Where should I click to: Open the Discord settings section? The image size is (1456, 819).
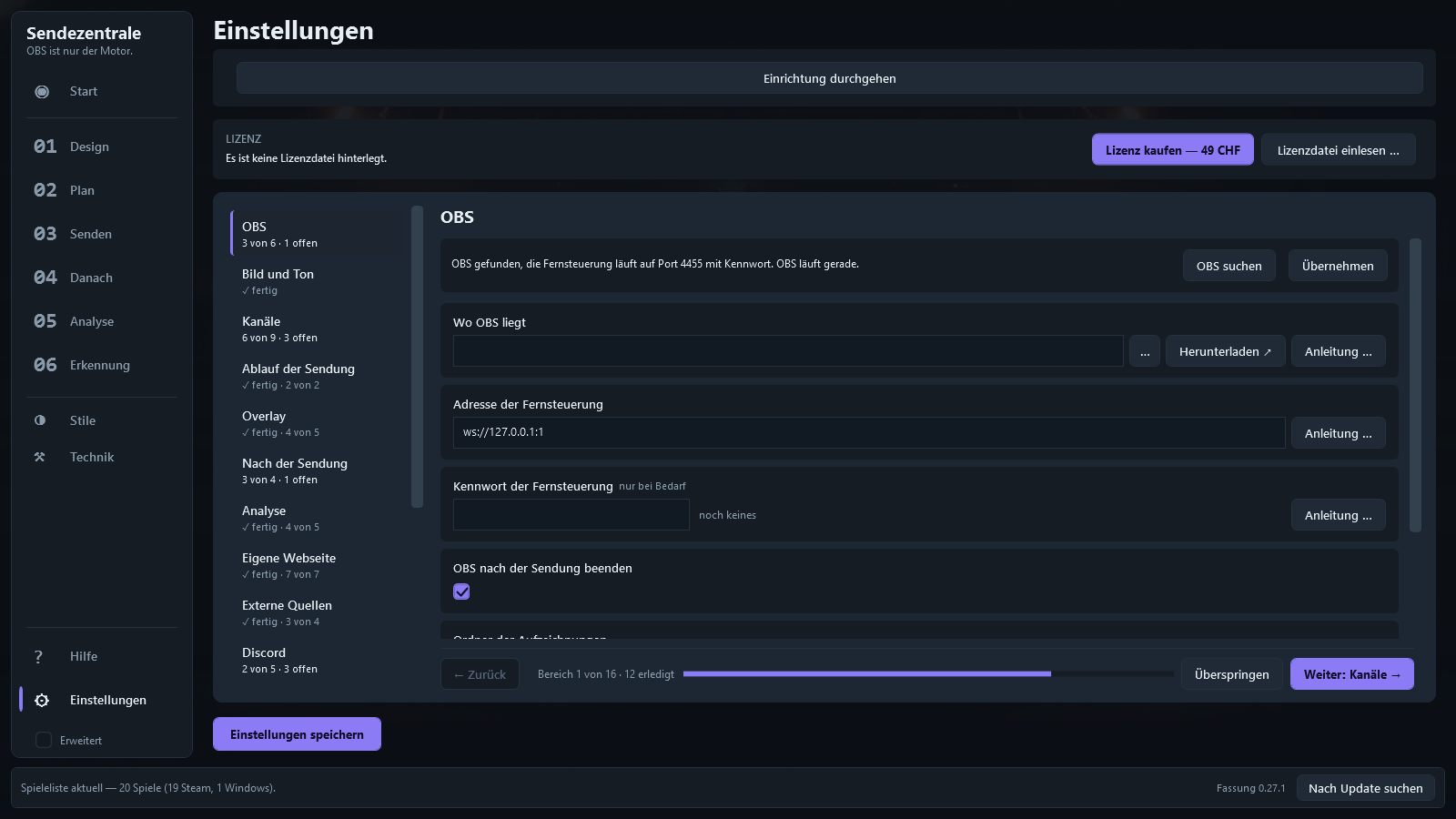click(x=318, y=660)
